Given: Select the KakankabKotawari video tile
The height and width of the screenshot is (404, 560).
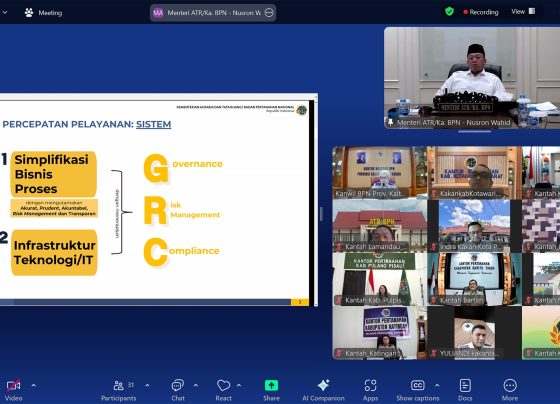Looking at the screenshot, I should point(475,173).
